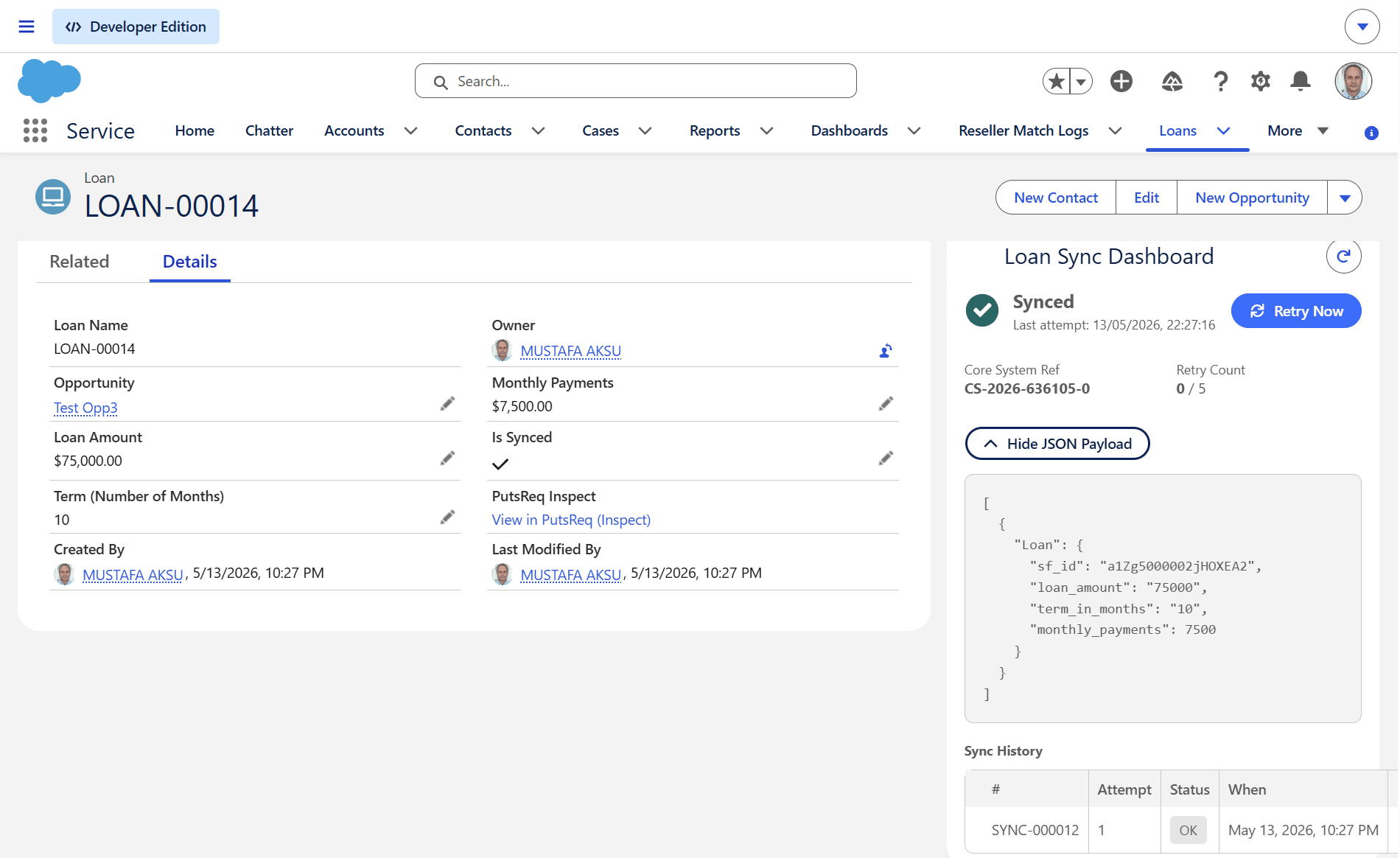The height and width of the screenshot is (858, 1400).
Task: Click the New Contact button
Action: point(1056,198)
